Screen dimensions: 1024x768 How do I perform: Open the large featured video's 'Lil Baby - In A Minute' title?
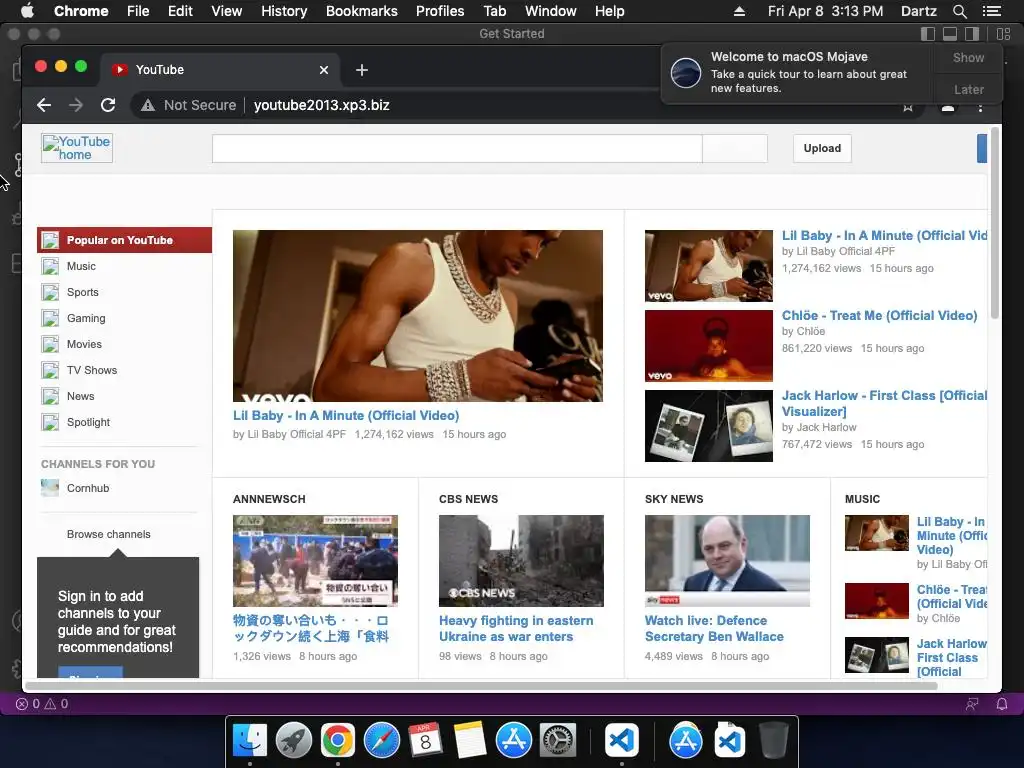(x=346, y=415)
